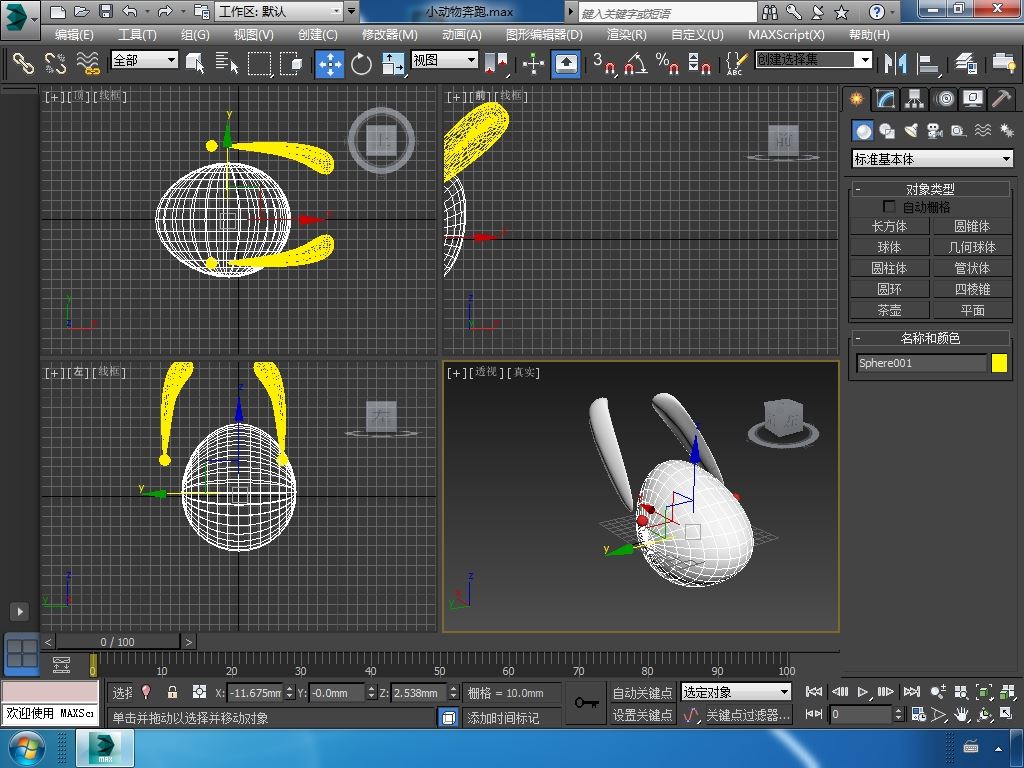The width and height of the screenshot is (1024, 768).
Task: Open the 渲染(R) menu
Action: (x=626, y=34)
